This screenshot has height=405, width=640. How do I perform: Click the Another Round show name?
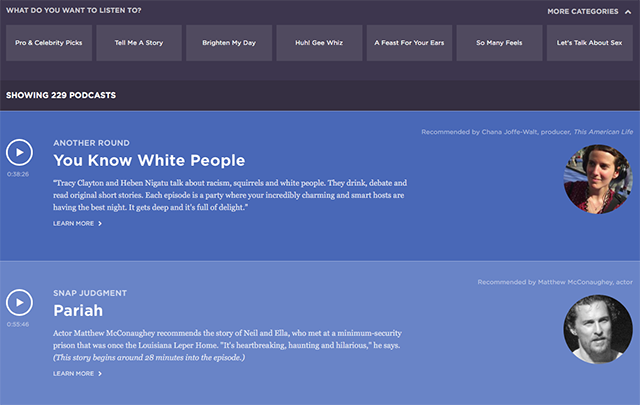pos(91,143)
